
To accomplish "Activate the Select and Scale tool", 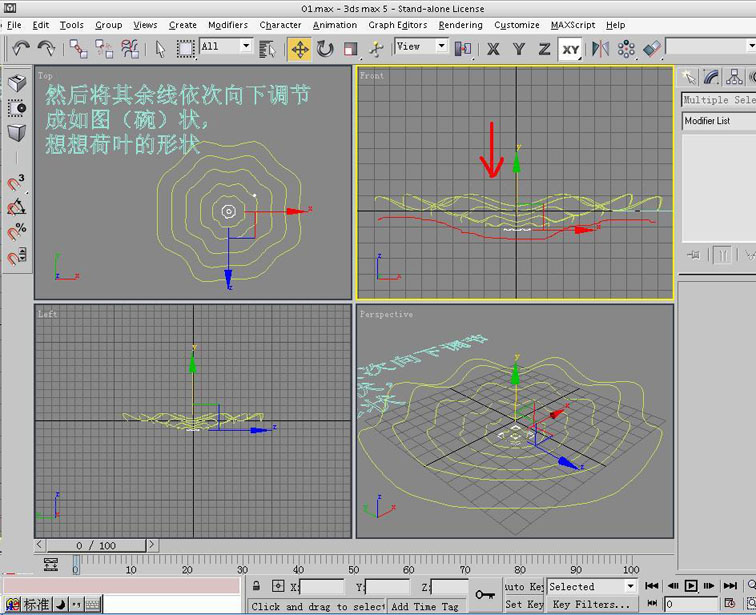I will click(351, 49).
